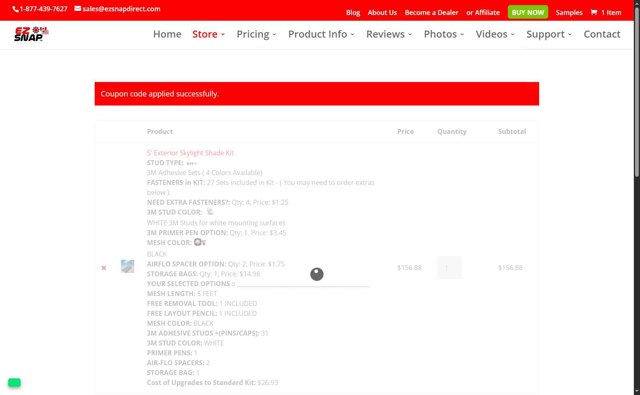Click the Coupon code applied successfully message

pos(317,94)
